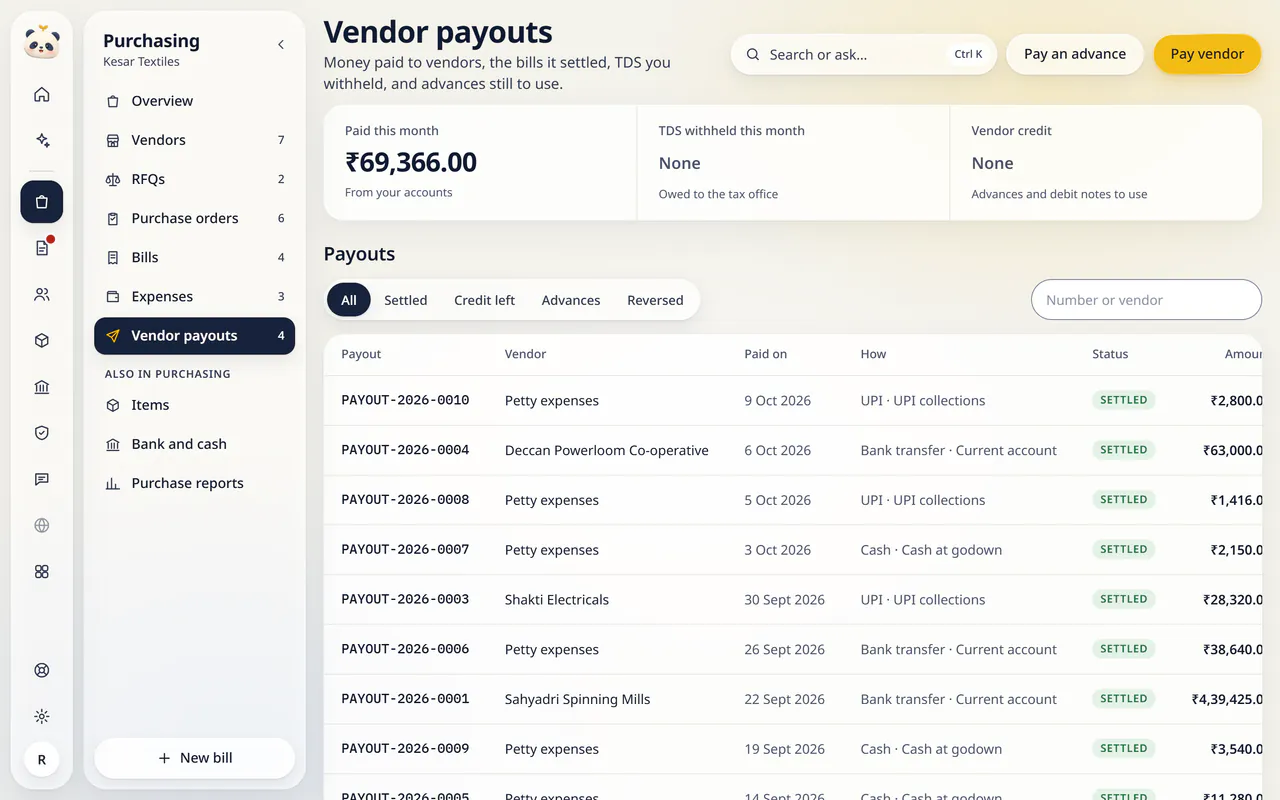Image resolution: width=1280 pixels, height=800 pixels.
Task: Open Purchase reports in the sidebar
Action: pos(194,483)
